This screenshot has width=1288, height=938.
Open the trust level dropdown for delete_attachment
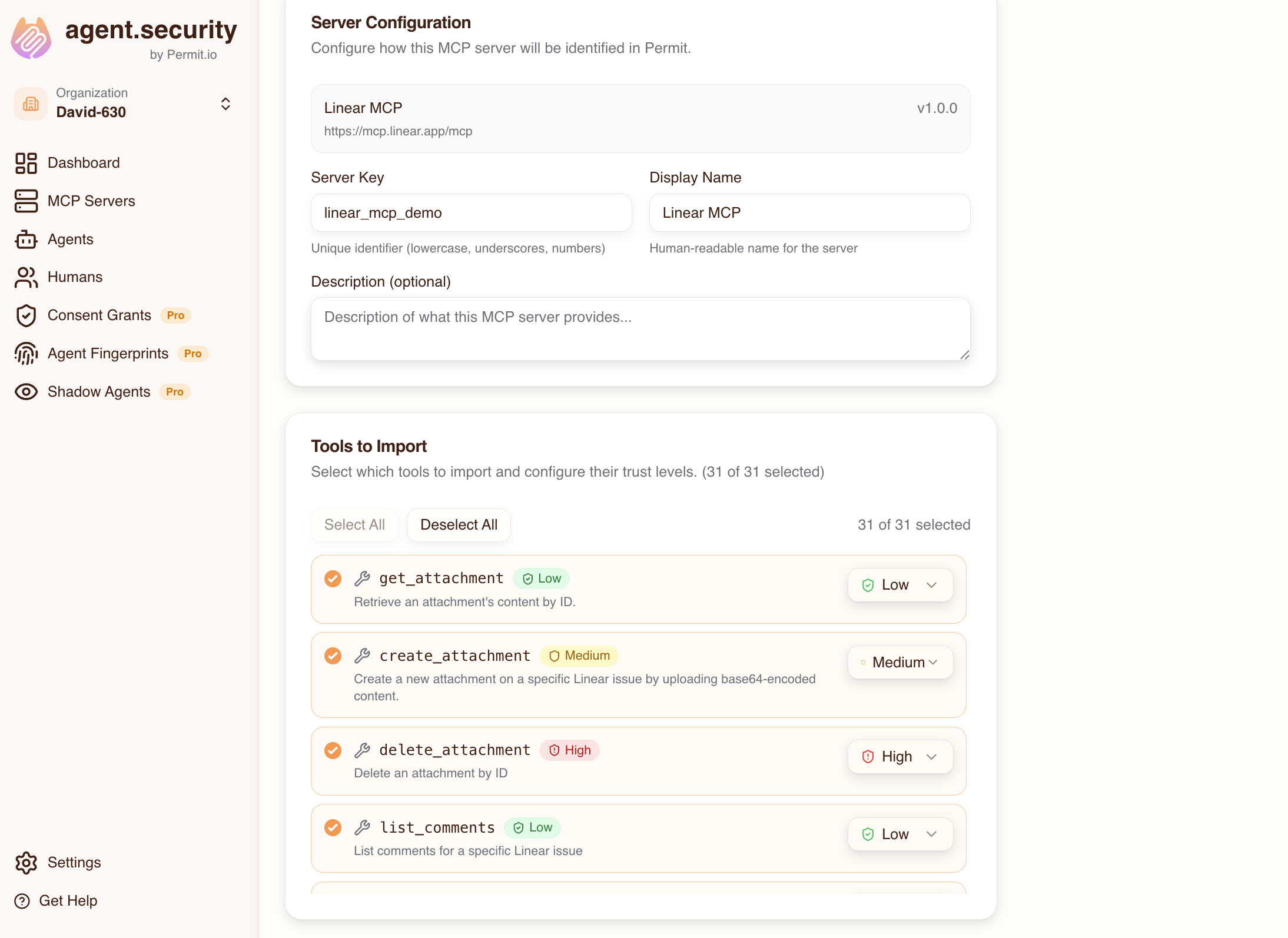899,756
